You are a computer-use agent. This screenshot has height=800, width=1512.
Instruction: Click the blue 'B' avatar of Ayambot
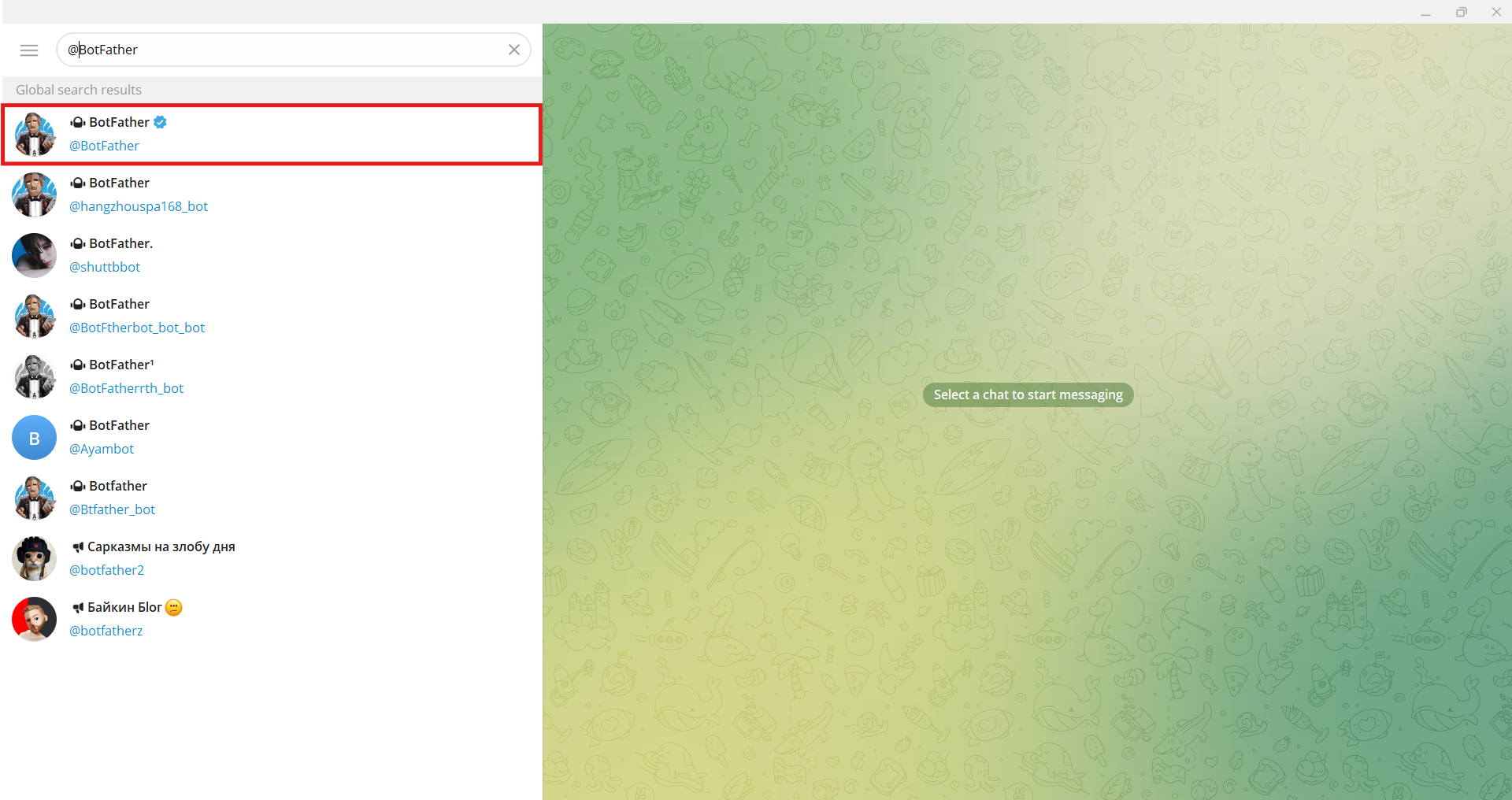pos(35,437)
